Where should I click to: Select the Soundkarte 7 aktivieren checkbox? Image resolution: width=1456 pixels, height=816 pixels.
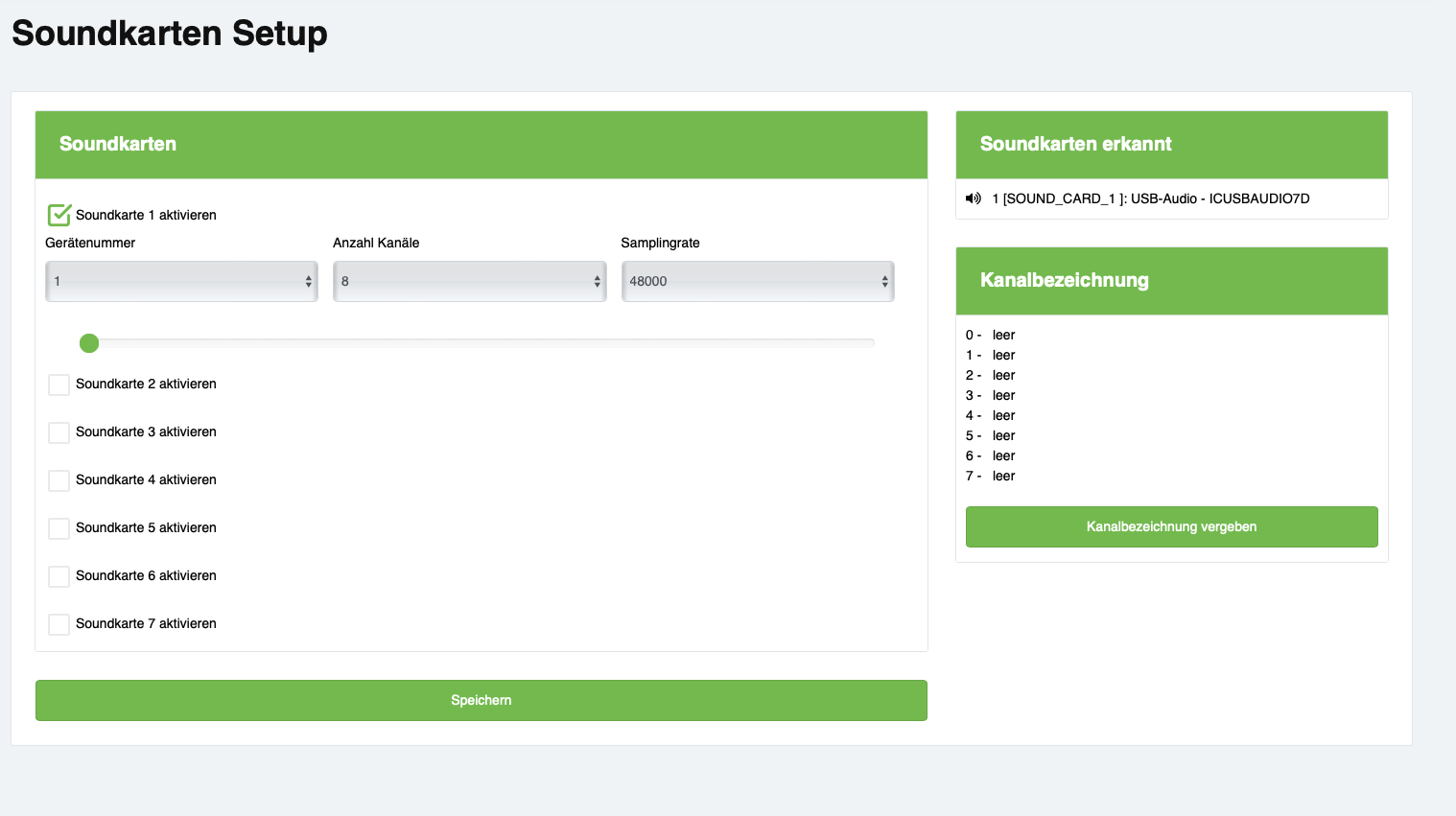[x=59, y=624]
